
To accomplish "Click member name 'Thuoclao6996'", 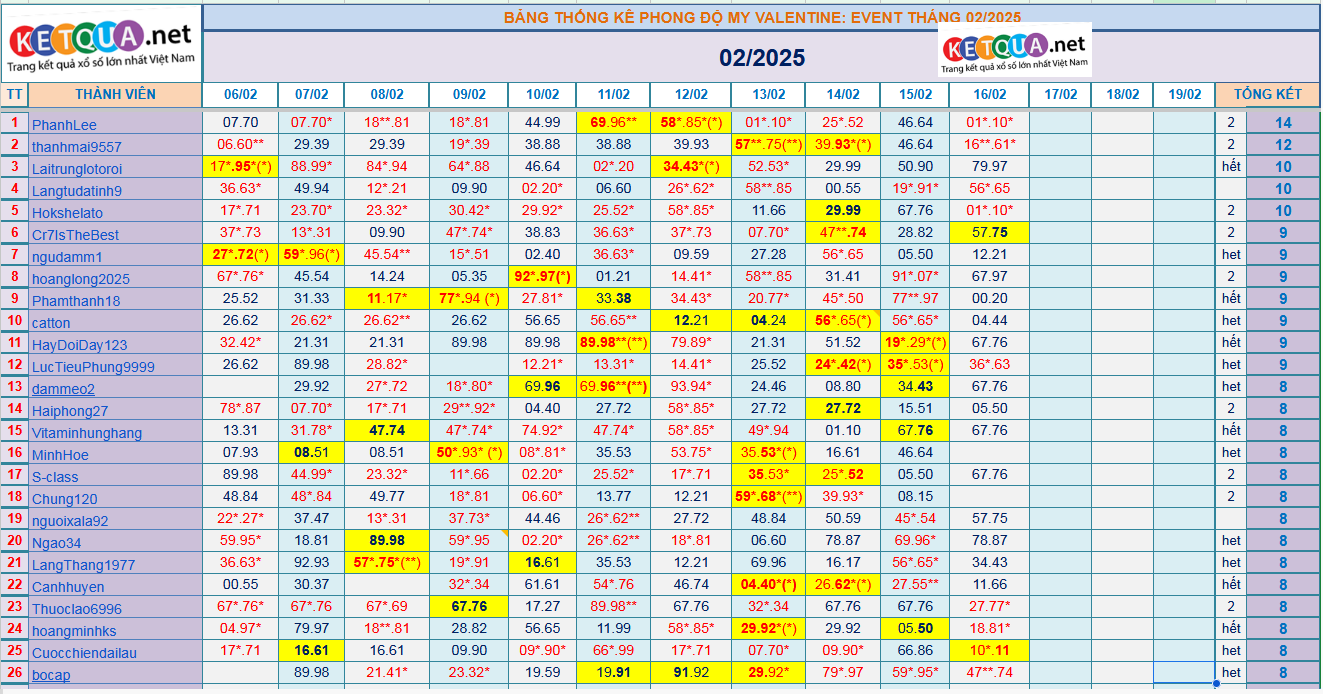I will pos(77,609).
